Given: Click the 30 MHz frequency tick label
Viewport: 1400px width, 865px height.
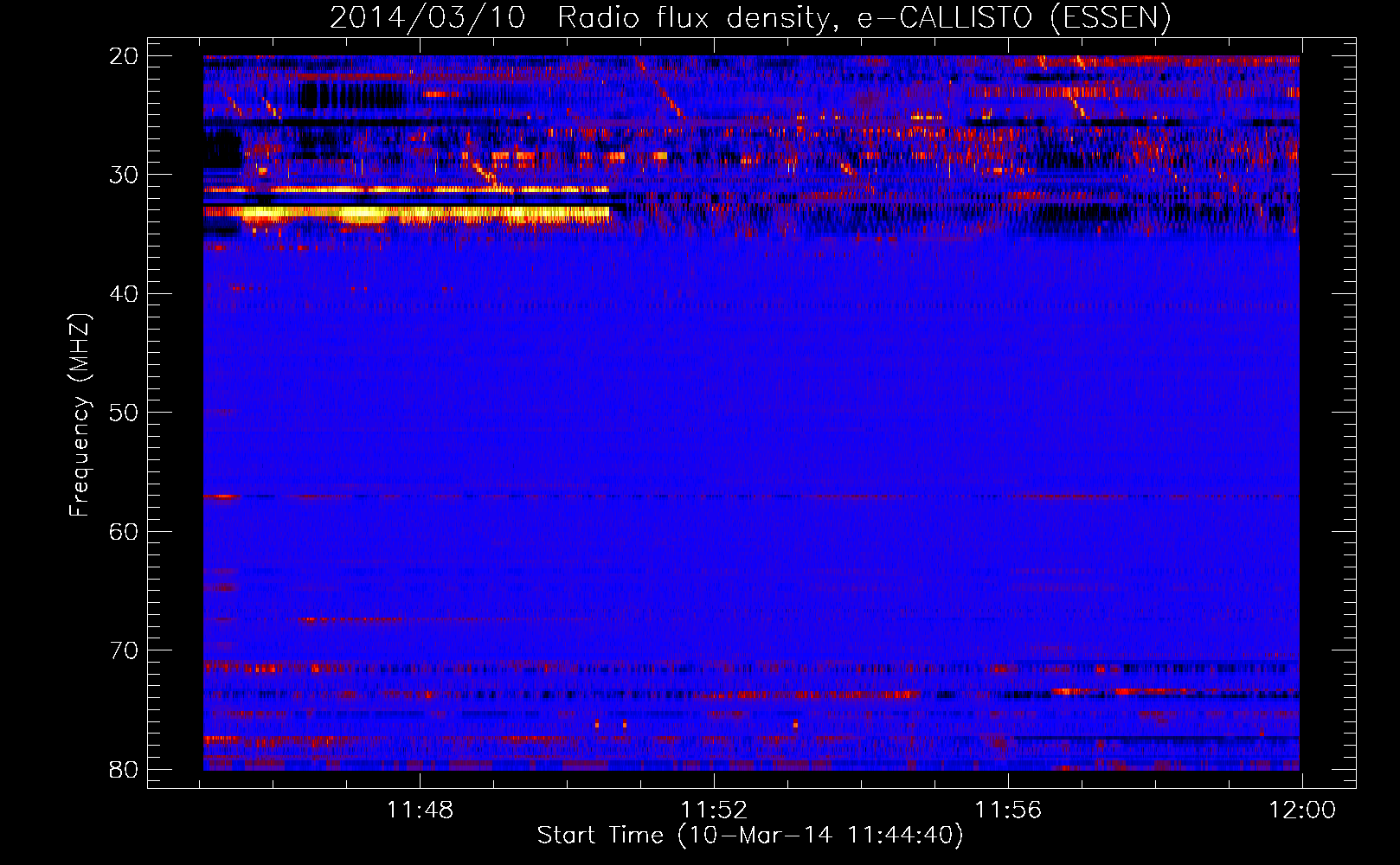Looking at the screenshot, I should point(124,175).
